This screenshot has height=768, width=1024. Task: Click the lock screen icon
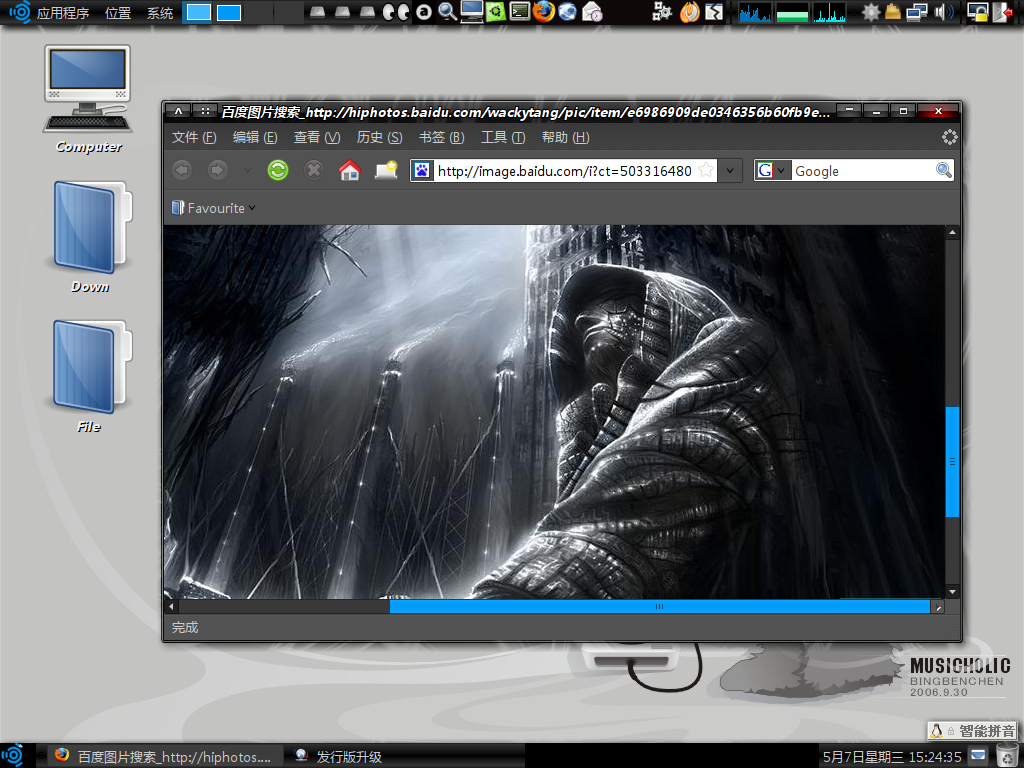[x=978, y=12]
